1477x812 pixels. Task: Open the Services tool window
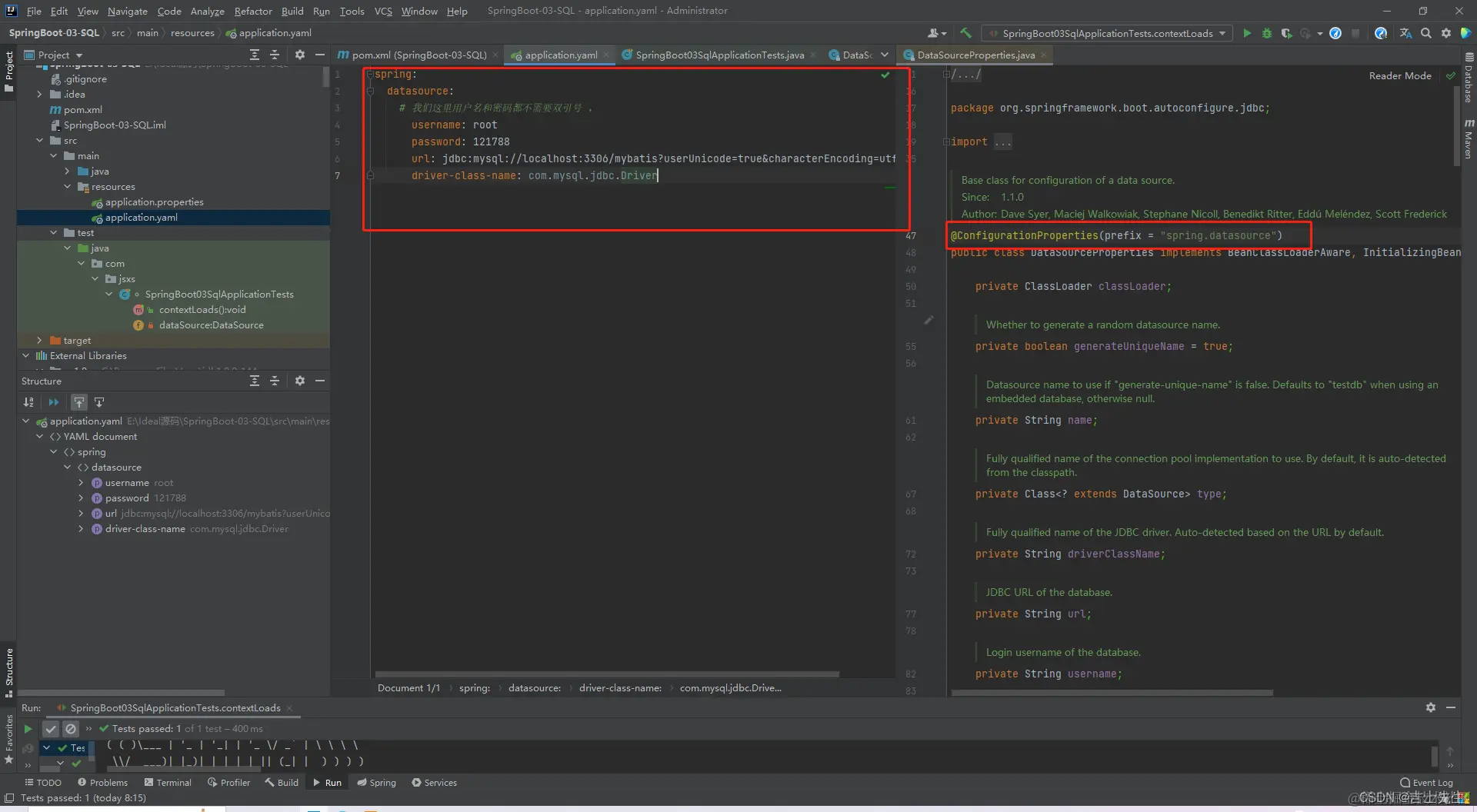[434, 783]
